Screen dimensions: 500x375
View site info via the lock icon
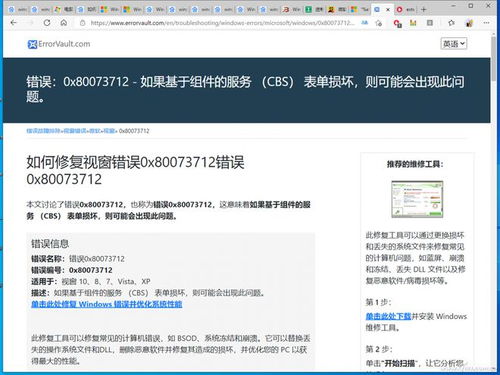82,23
